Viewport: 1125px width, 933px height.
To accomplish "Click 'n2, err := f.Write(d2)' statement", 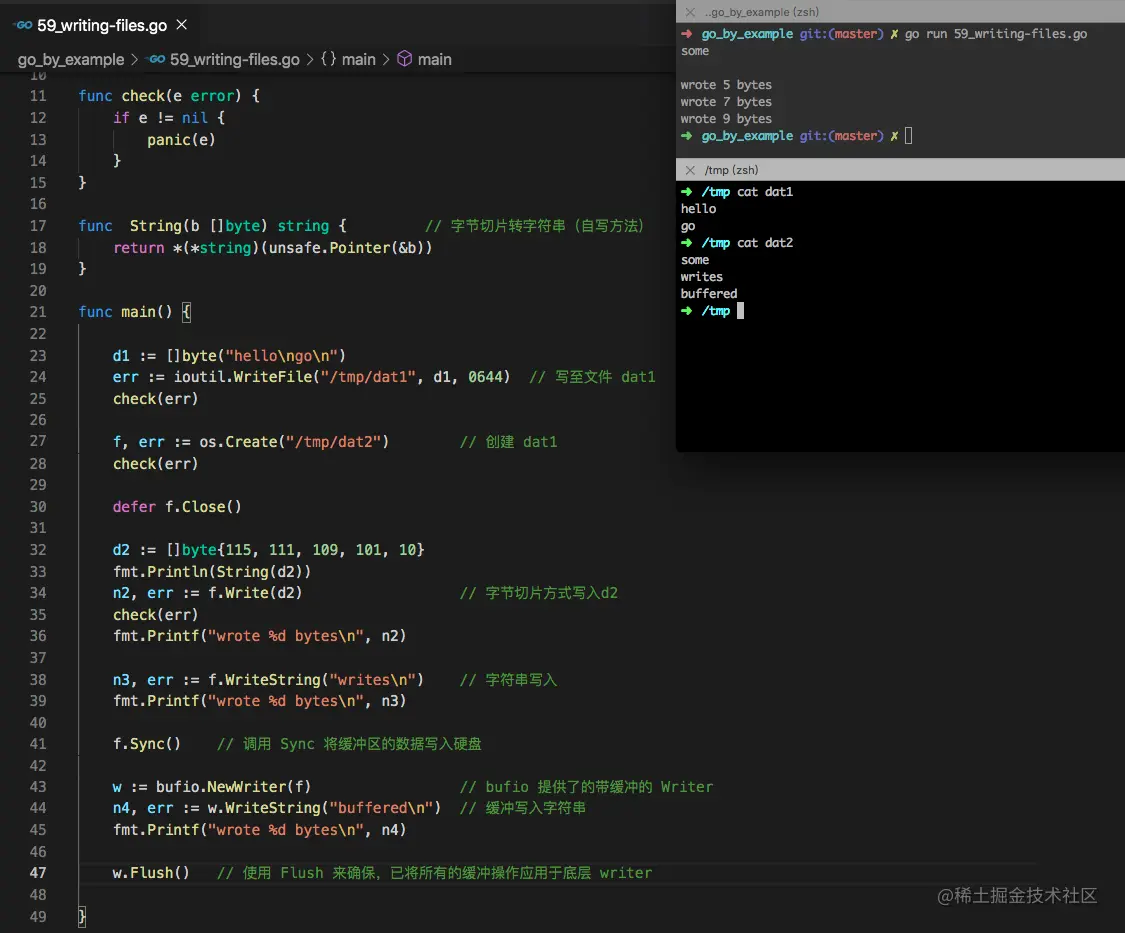I will (x=207, y=594).
